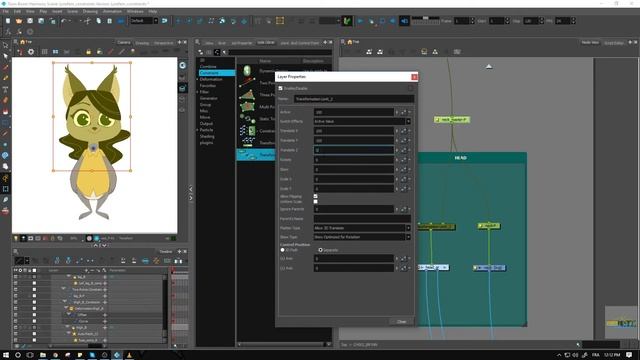Viewport: 640px width, 360px height.
Task: Select the Output category in the Node Library
Action: [206, 124]
